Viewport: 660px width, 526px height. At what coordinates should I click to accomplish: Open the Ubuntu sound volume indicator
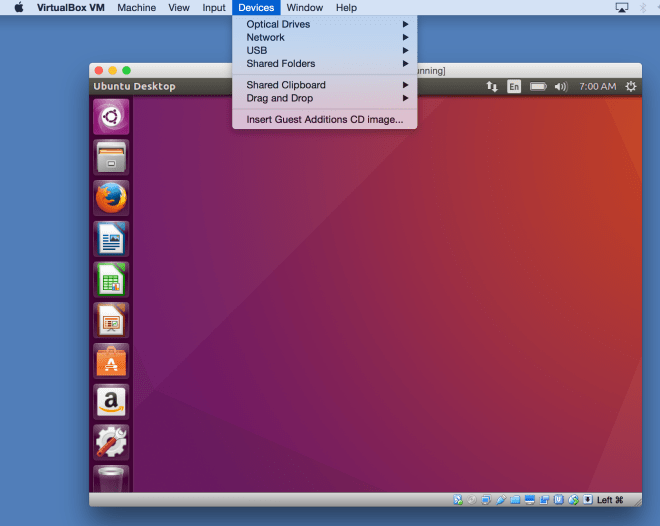pos(561,87)
